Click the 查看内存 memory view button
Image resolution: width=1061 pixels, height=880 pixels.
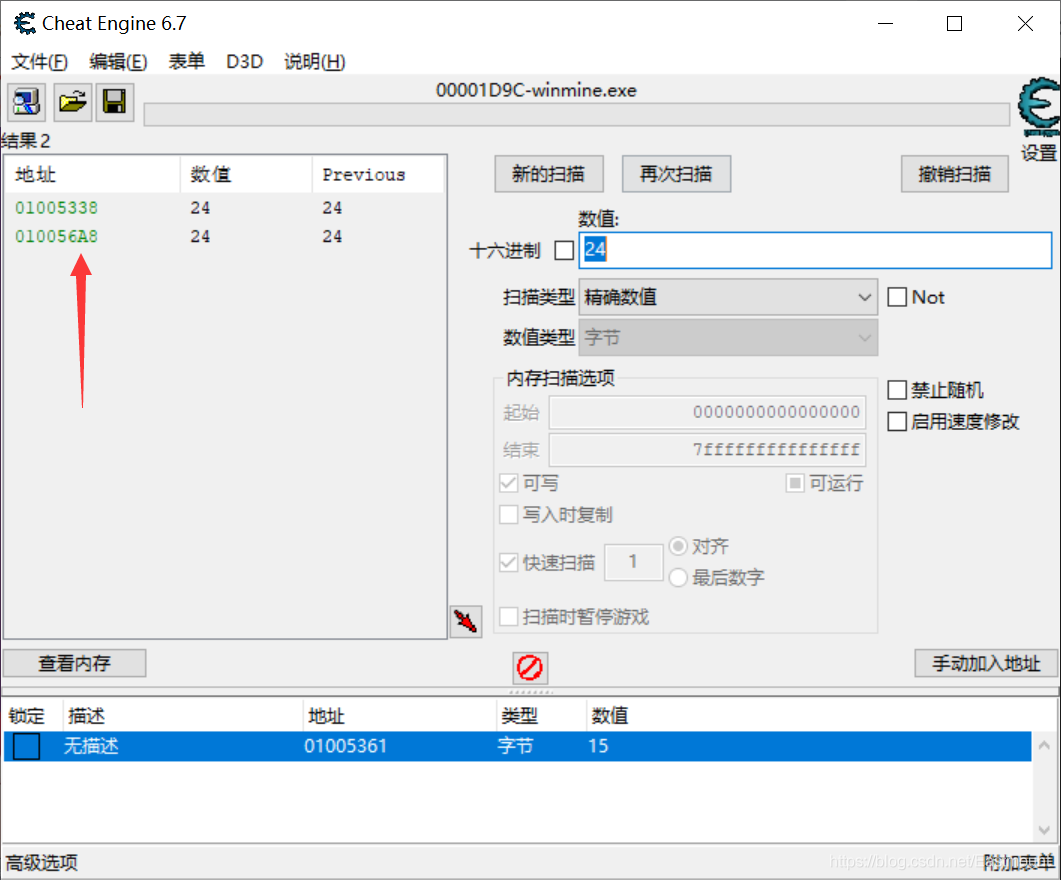(74, 663)
